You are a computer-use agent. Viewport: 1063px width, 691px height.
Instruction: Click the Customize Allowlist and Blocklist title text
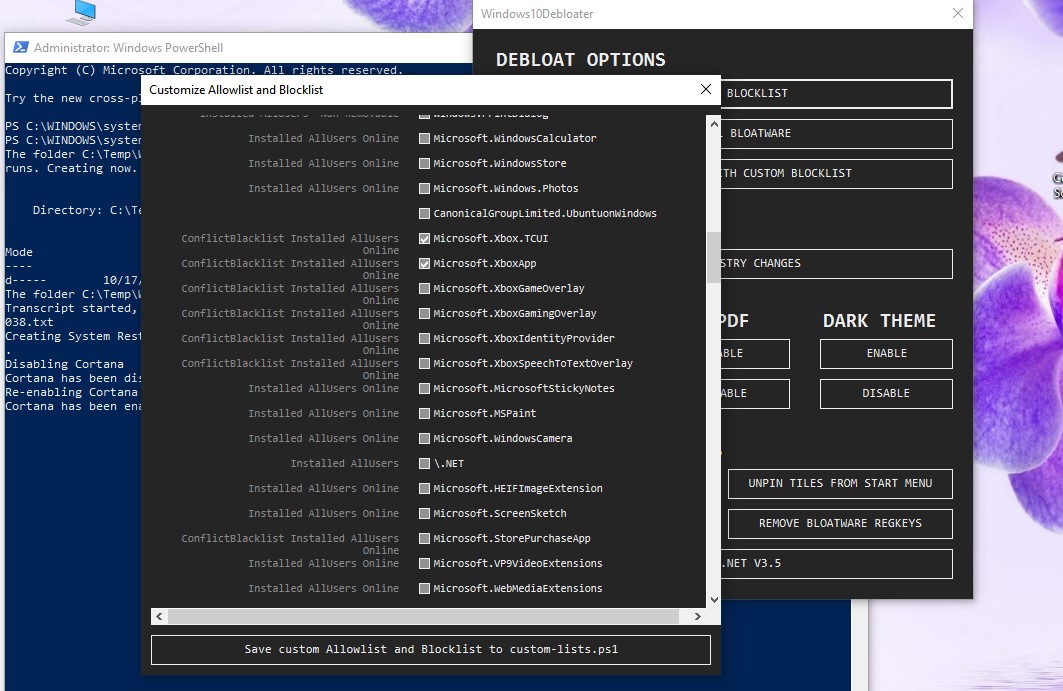(236, 90)
